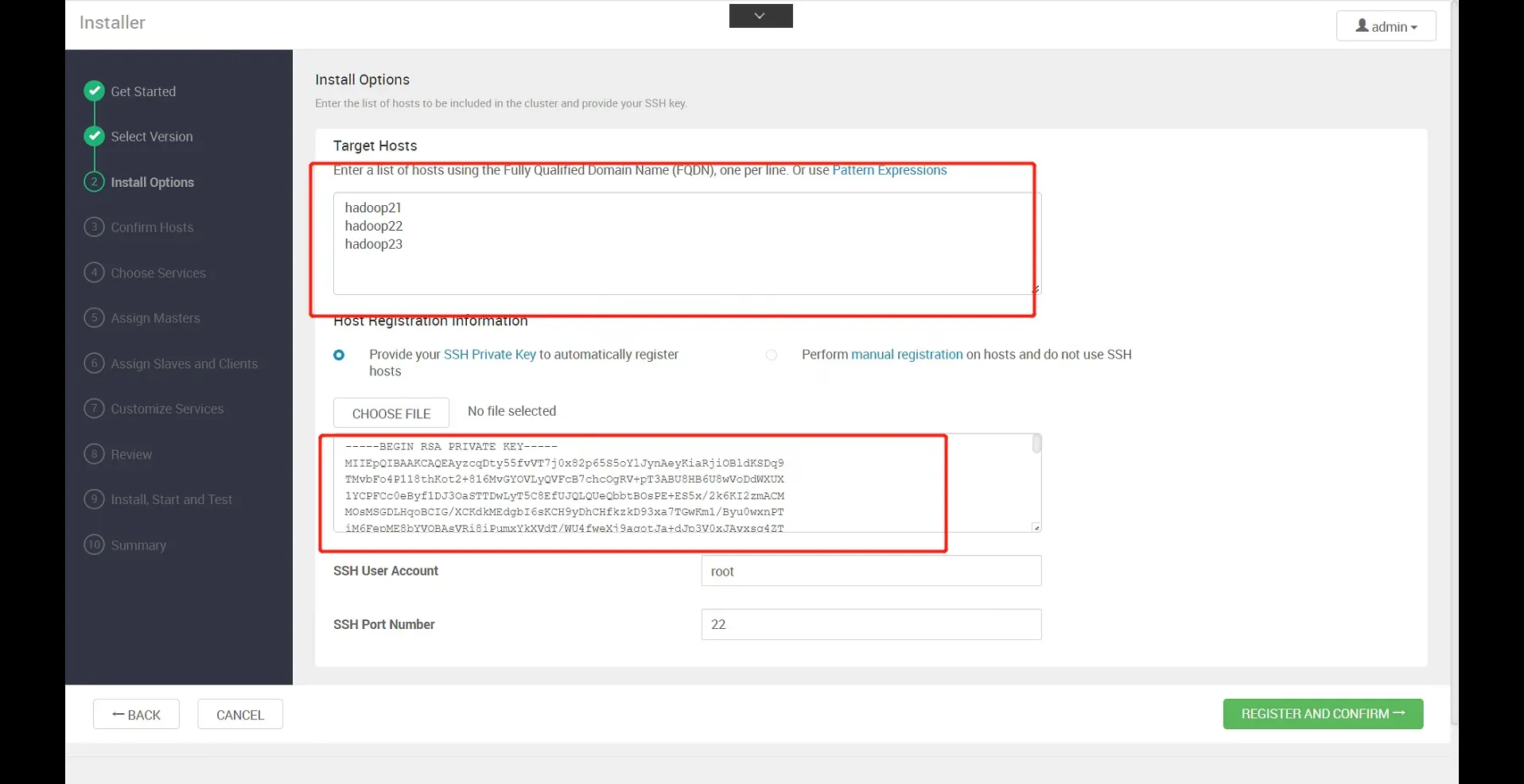The image size is (1524, 784).
Task: Click step 3 Confirm Hosts circle icon
Action: (94, 227)
